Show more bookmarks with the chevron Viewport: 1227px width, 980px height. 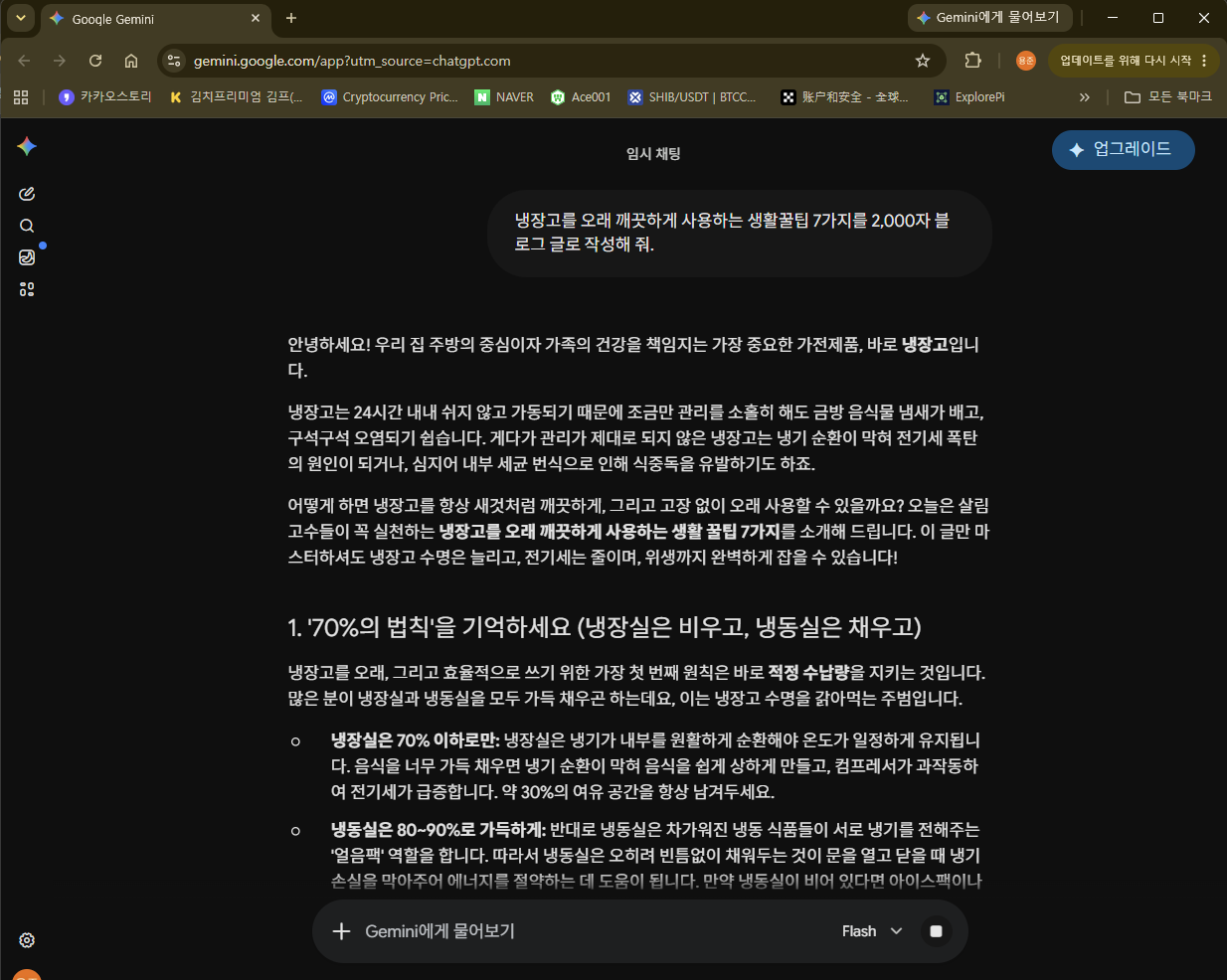[x=1085, y=97]
